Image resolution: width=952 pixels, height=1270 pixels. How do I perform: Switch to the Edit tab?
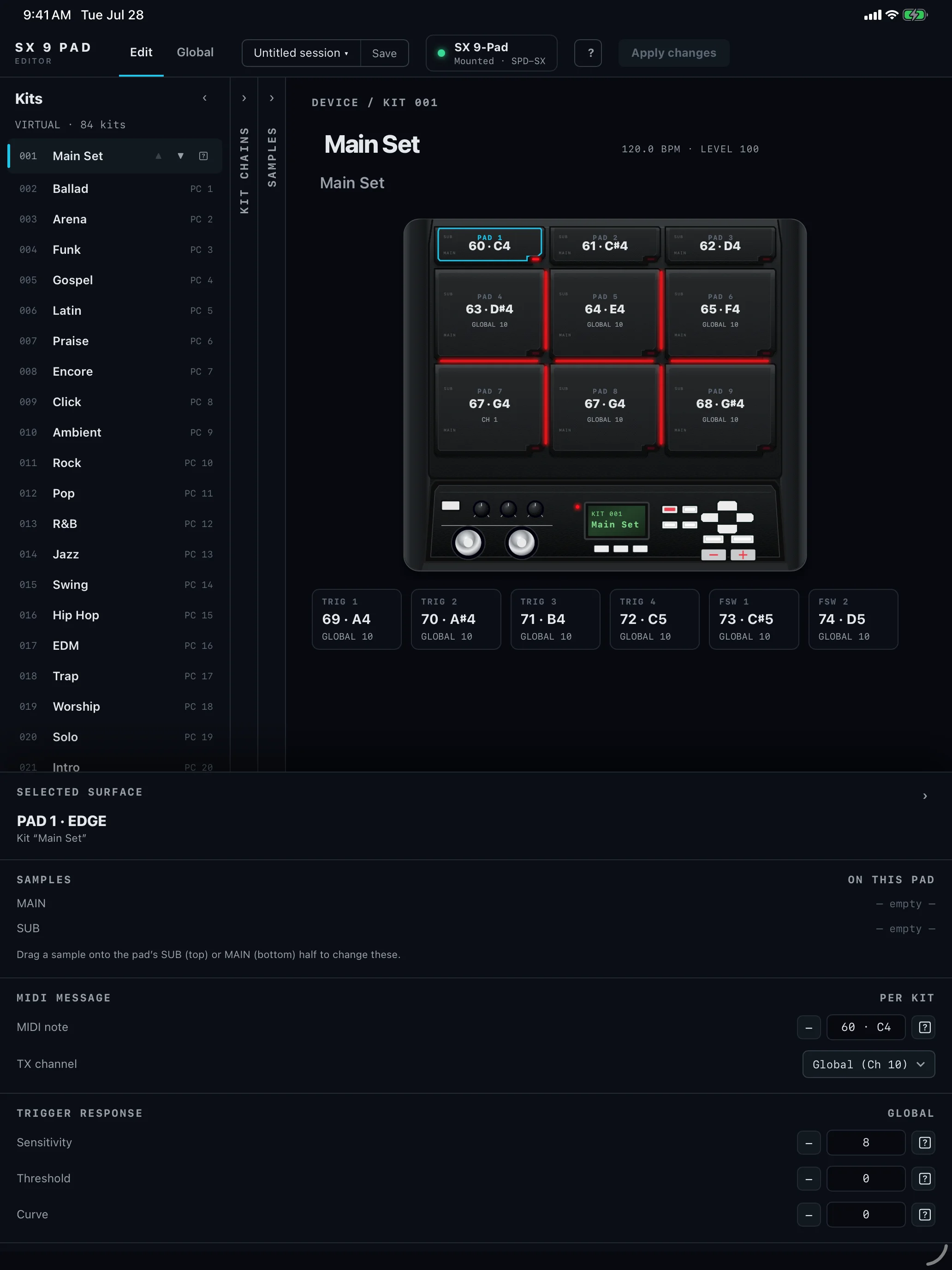tap(141, 52)
